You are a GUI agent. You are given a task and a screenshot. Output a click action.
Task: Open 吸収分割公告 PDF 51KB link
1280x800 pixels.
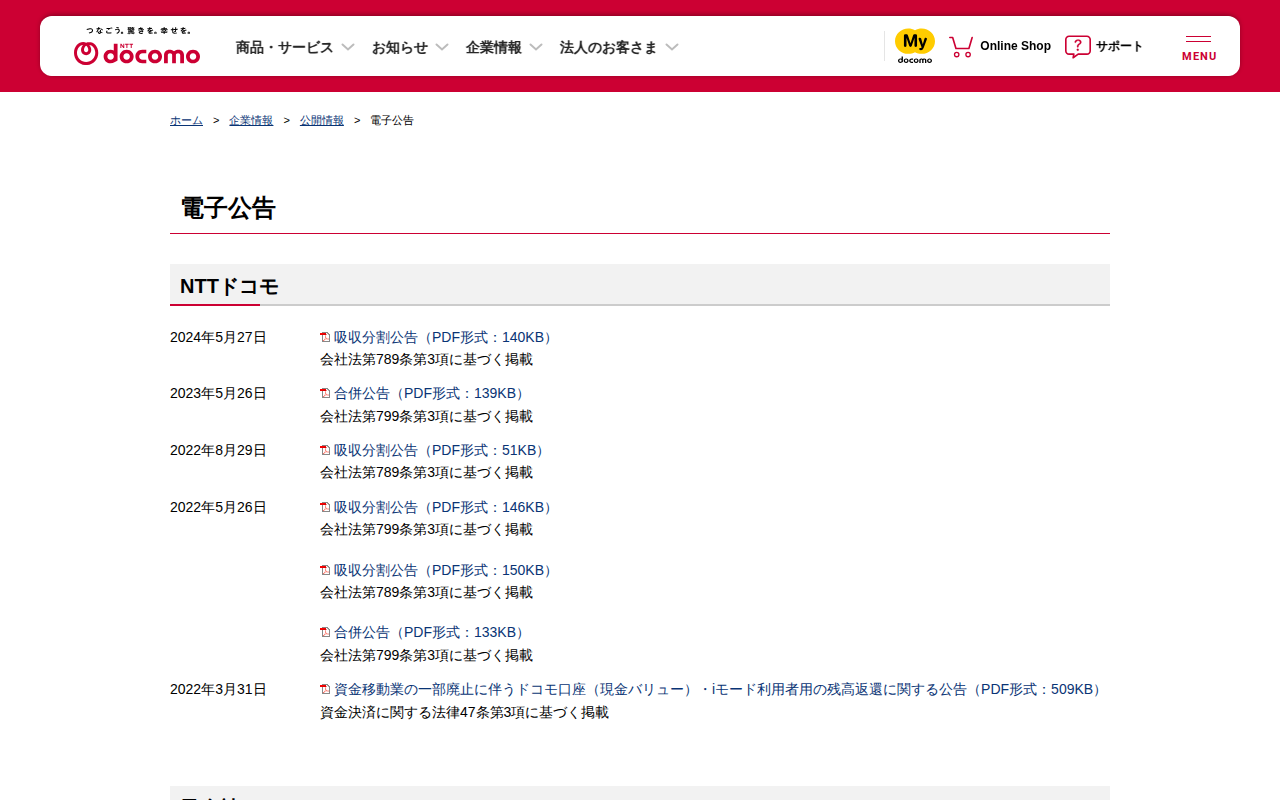pos(441,450)
